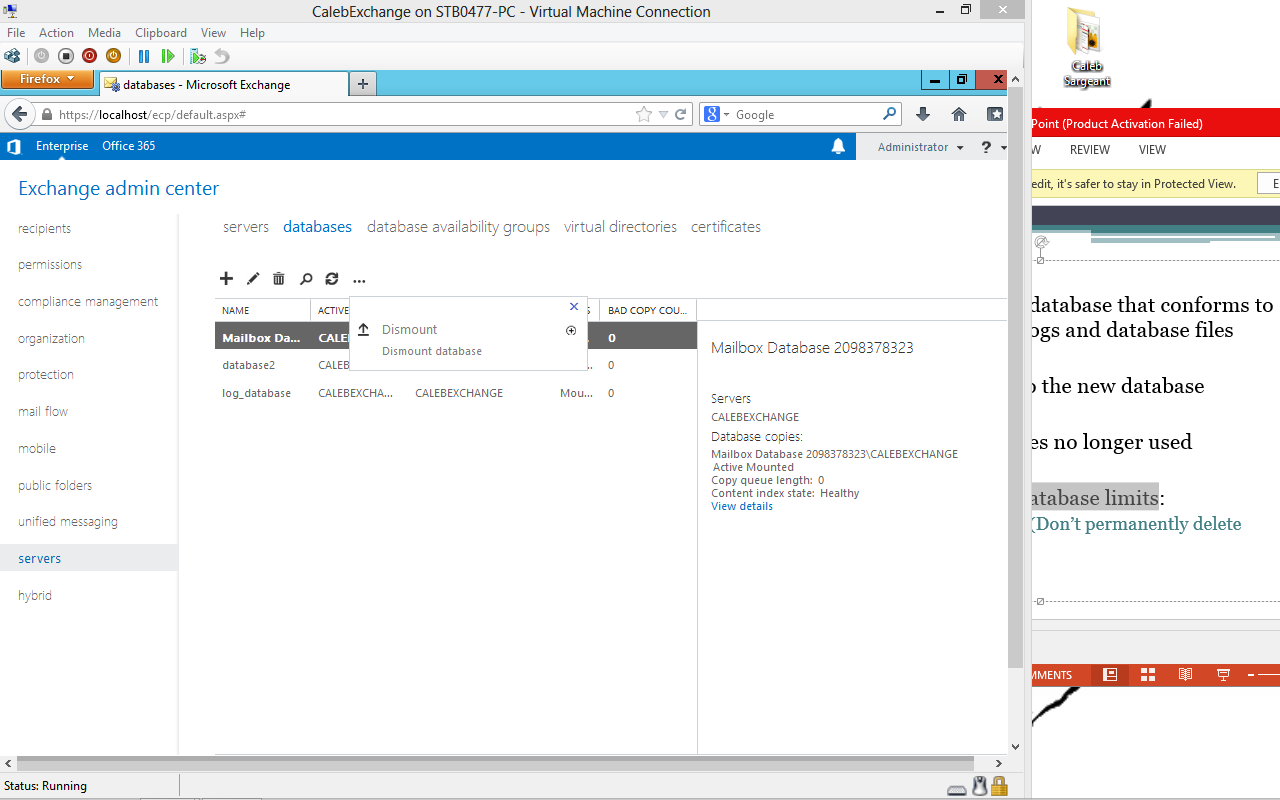The height and width of the screenshot is (800, 1280).
Task: Click the search icon above database list
Action: point(306,279)
